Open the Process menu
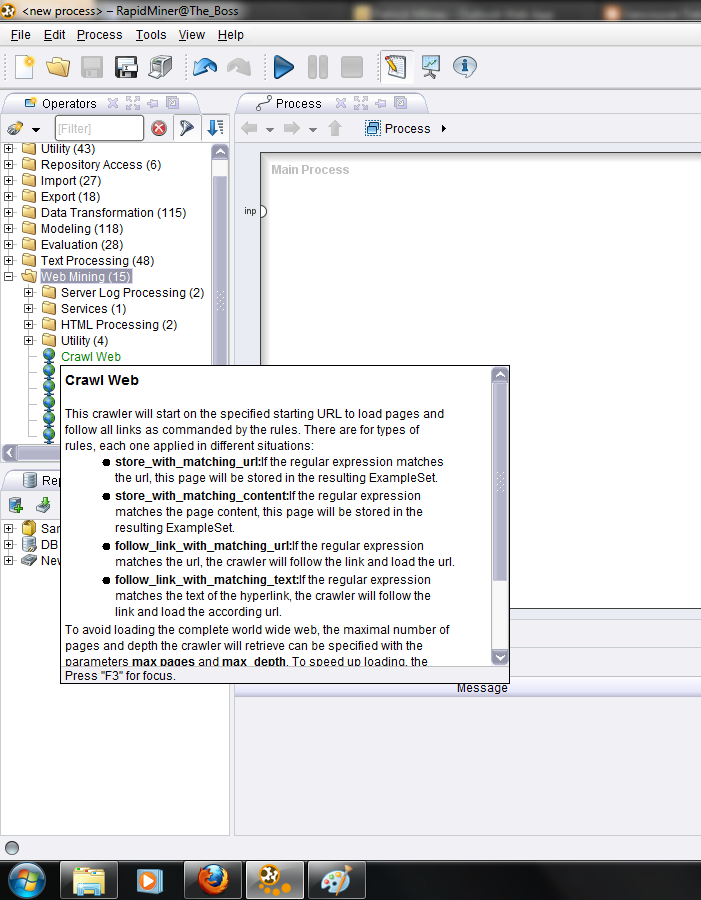Viewport: 701px width, 900px height. (99, 35)
